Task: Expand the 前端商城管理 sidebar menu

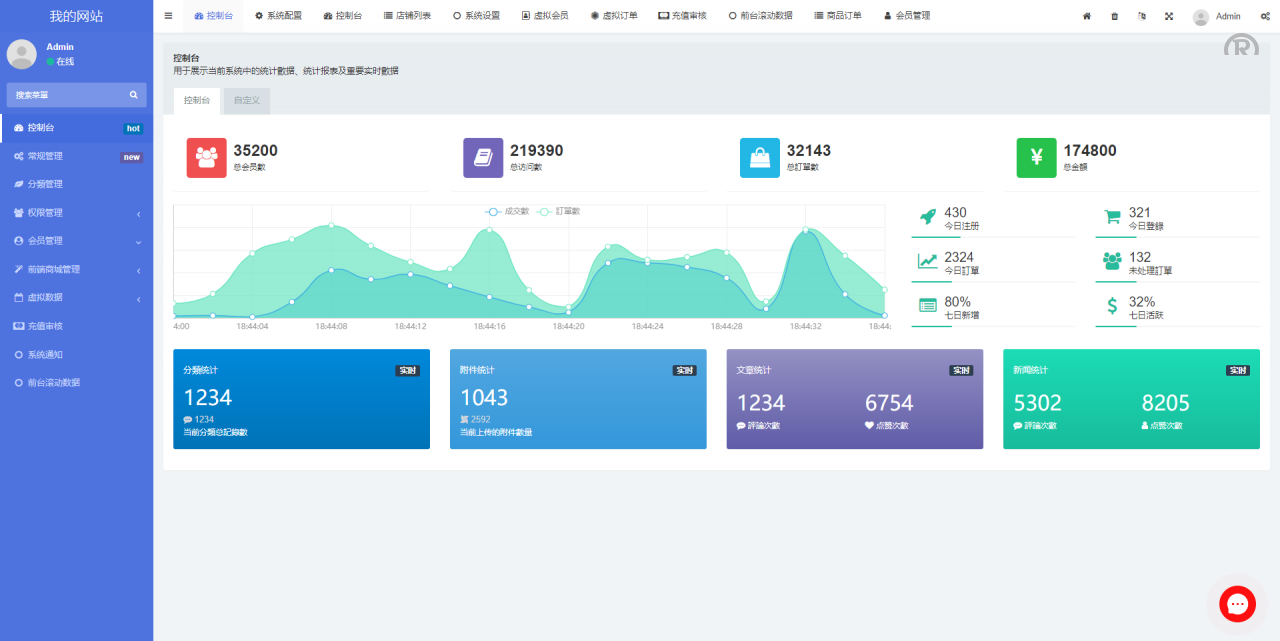Action: coord(76,270)
